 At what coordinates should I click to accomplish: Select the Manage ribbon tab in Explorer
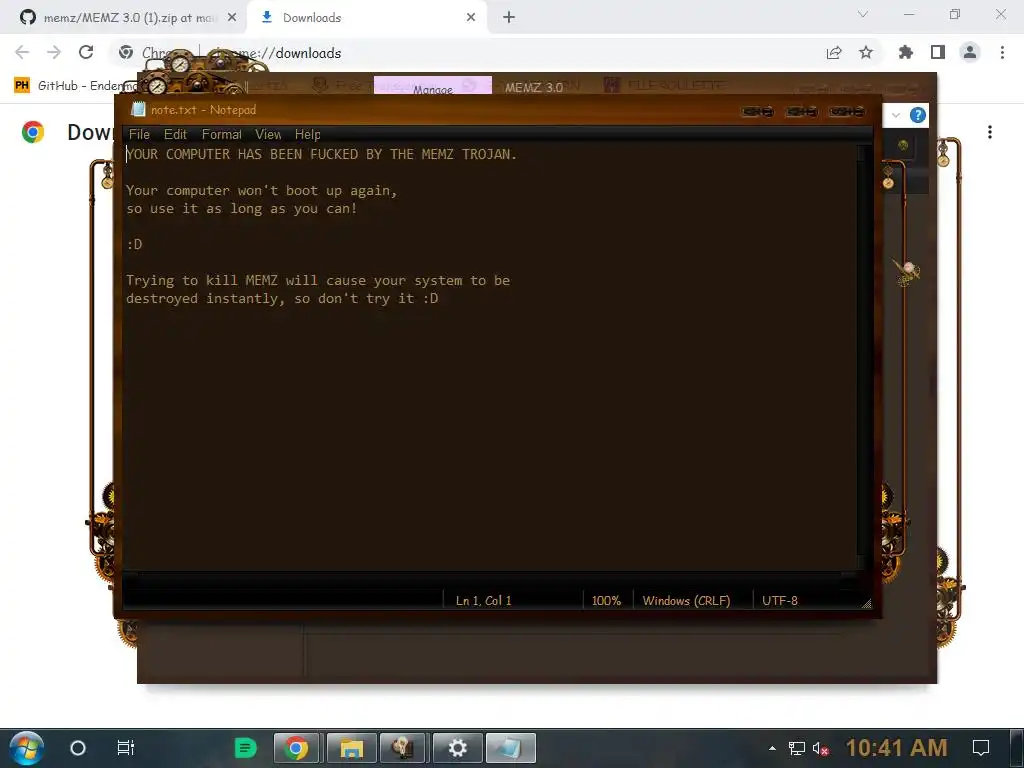coord(432,86)
